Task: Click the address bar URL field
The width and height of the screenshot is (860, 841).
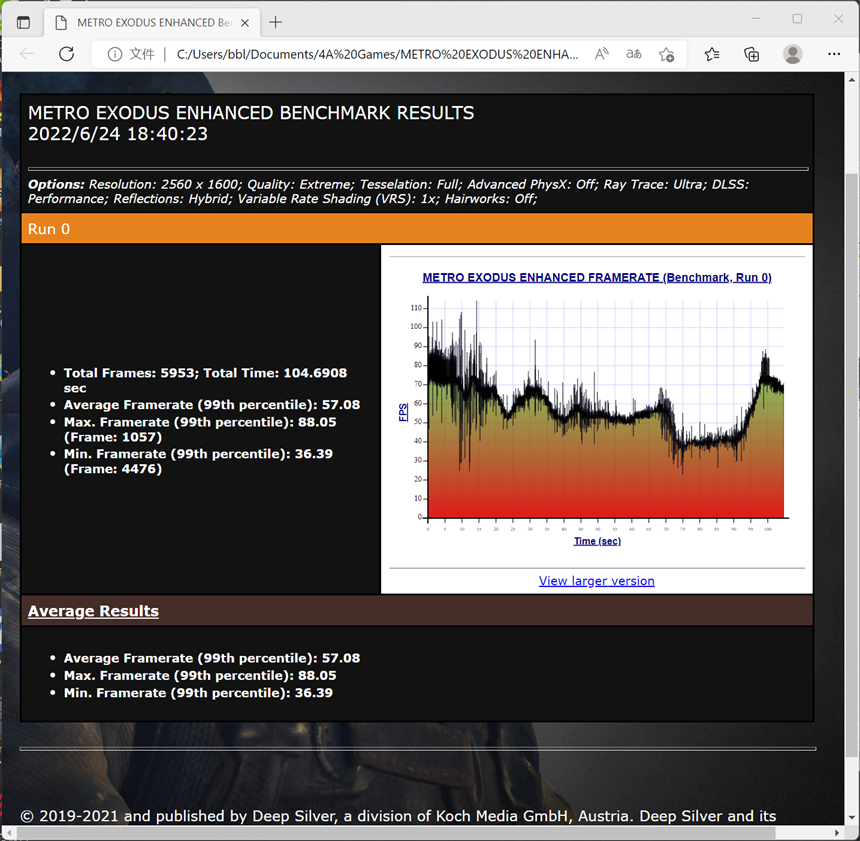Action: (x=377, y=54)
